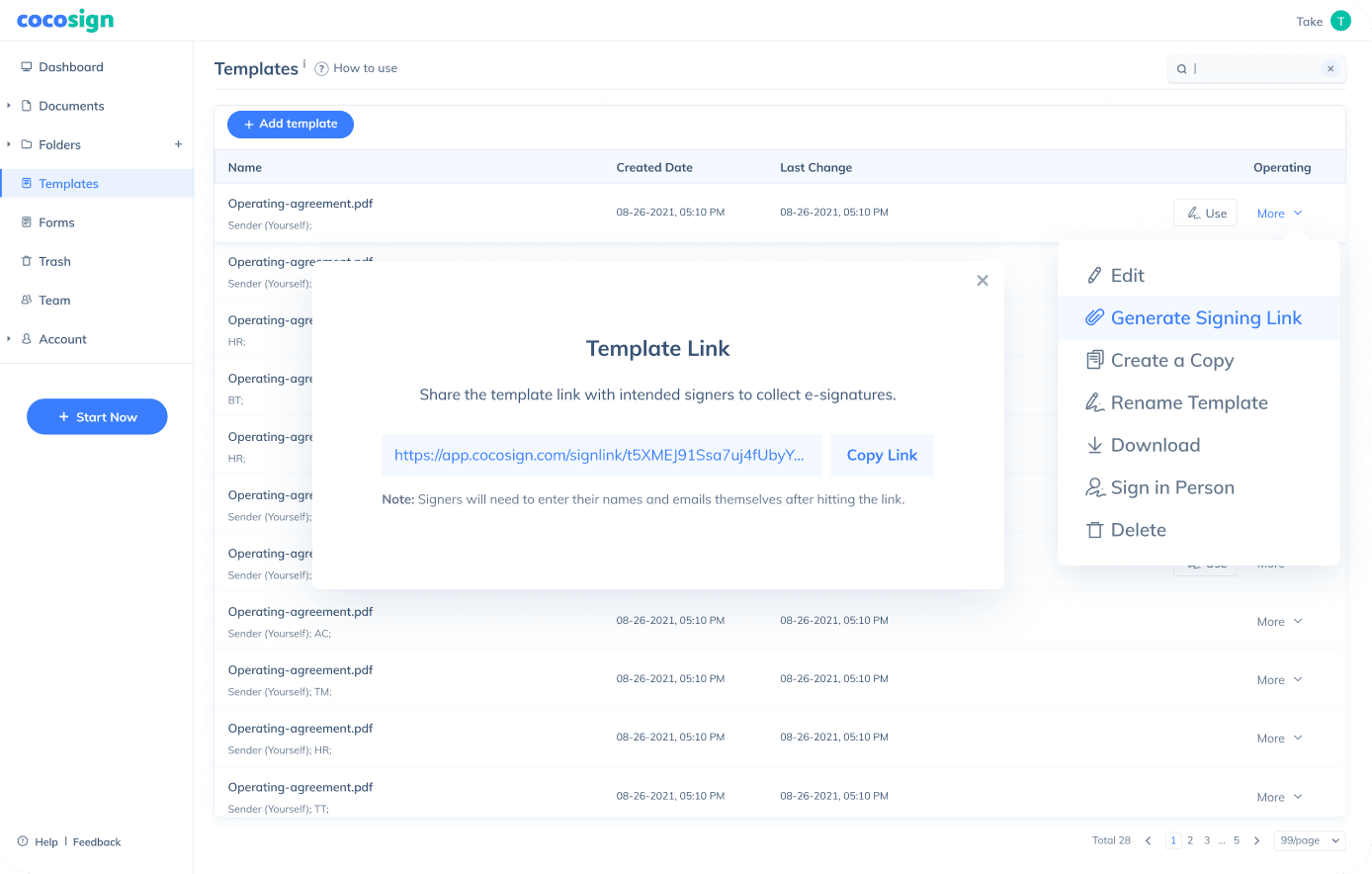The image size is (1372, 874).
Task: Go to the next page with the right arrow
Action: click(1256, 840)
